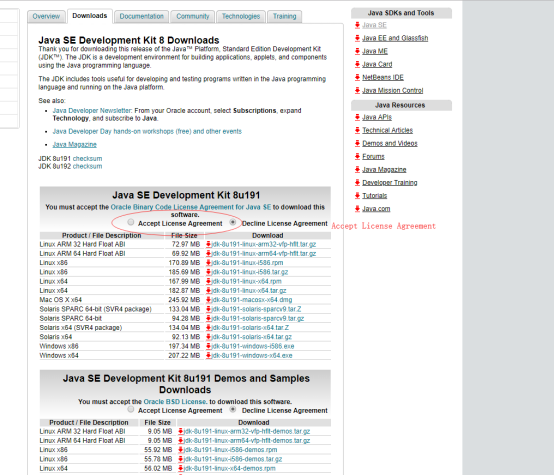
Task: Select the Downloads tab
Action: [90, 16]
